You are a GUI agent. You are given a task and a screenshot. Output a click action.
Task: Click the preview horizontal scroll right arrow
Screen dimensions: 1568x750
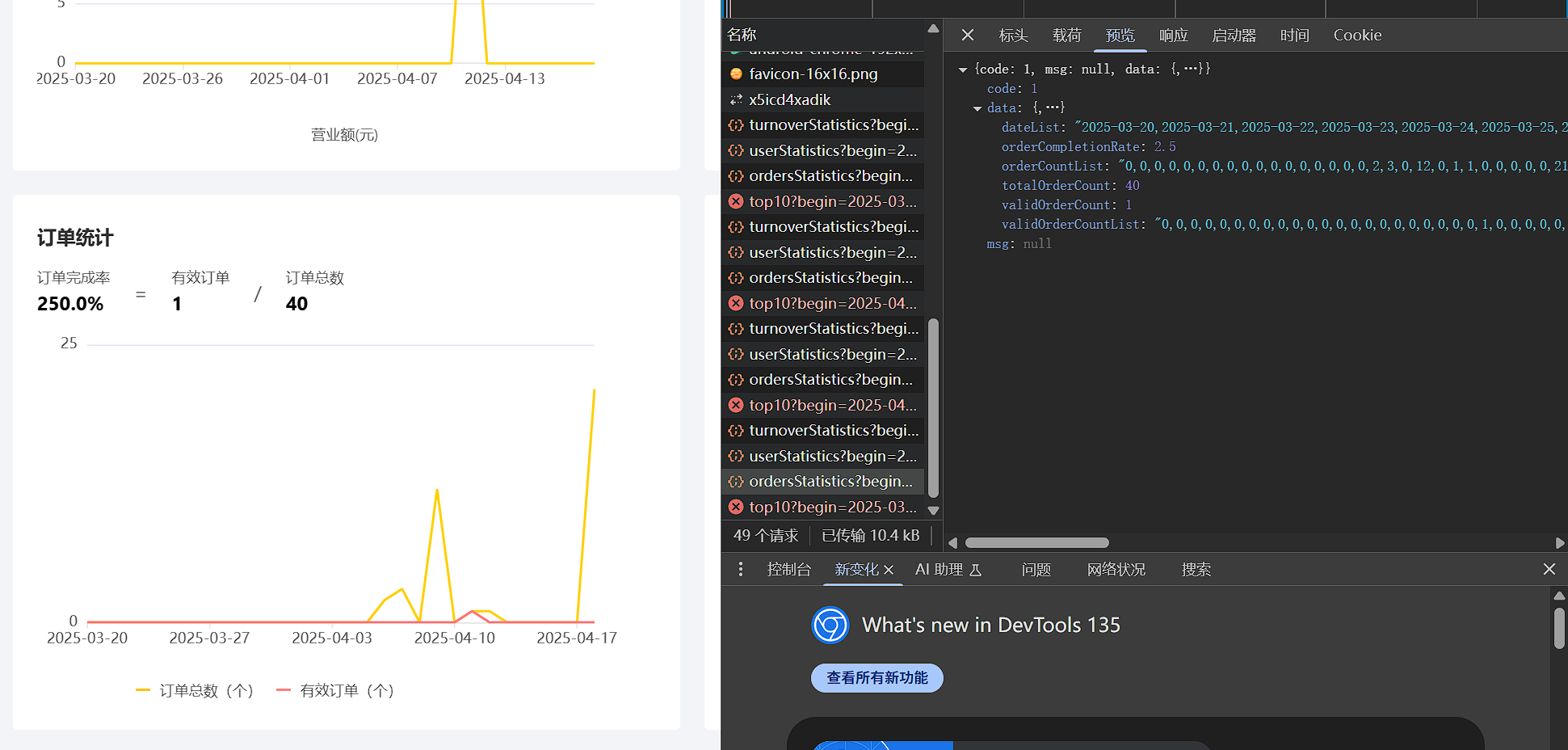click(x=1560, y=543)
